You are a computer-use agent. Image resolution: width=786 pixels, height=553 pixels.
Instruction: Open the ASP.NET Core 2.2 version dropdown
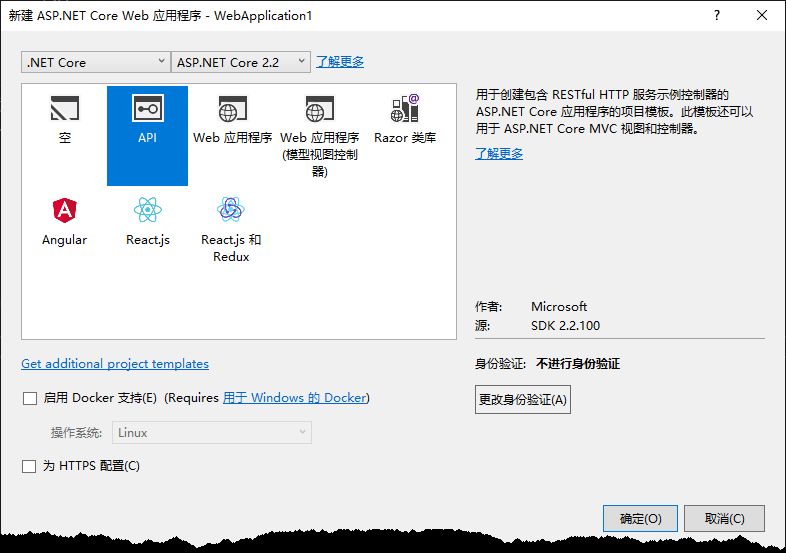point(241,62)
